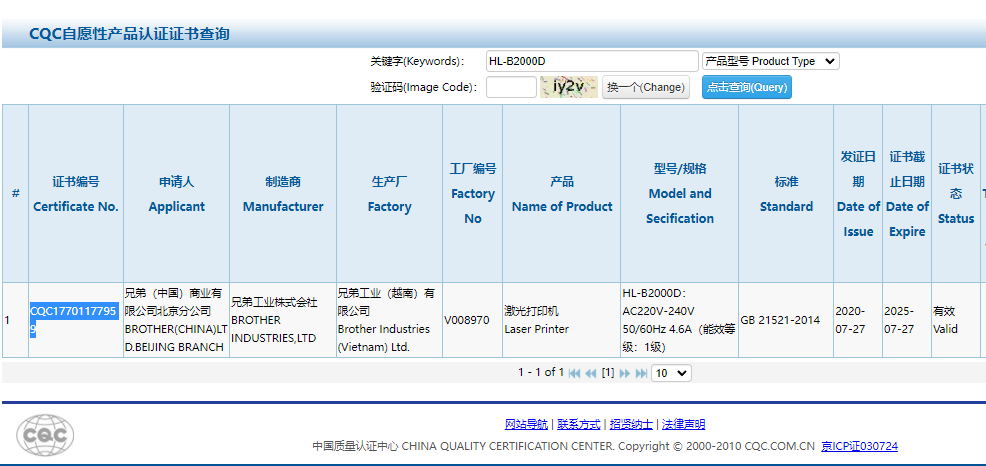Screen dimensions: 986x466
Task: Open the Product Type dropdown
Action: 770,61
